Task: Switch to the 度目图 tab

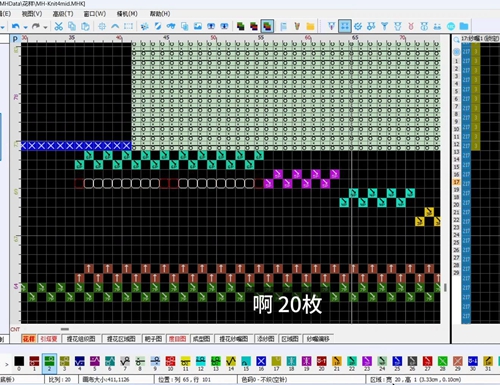Action: click(177, 339)
